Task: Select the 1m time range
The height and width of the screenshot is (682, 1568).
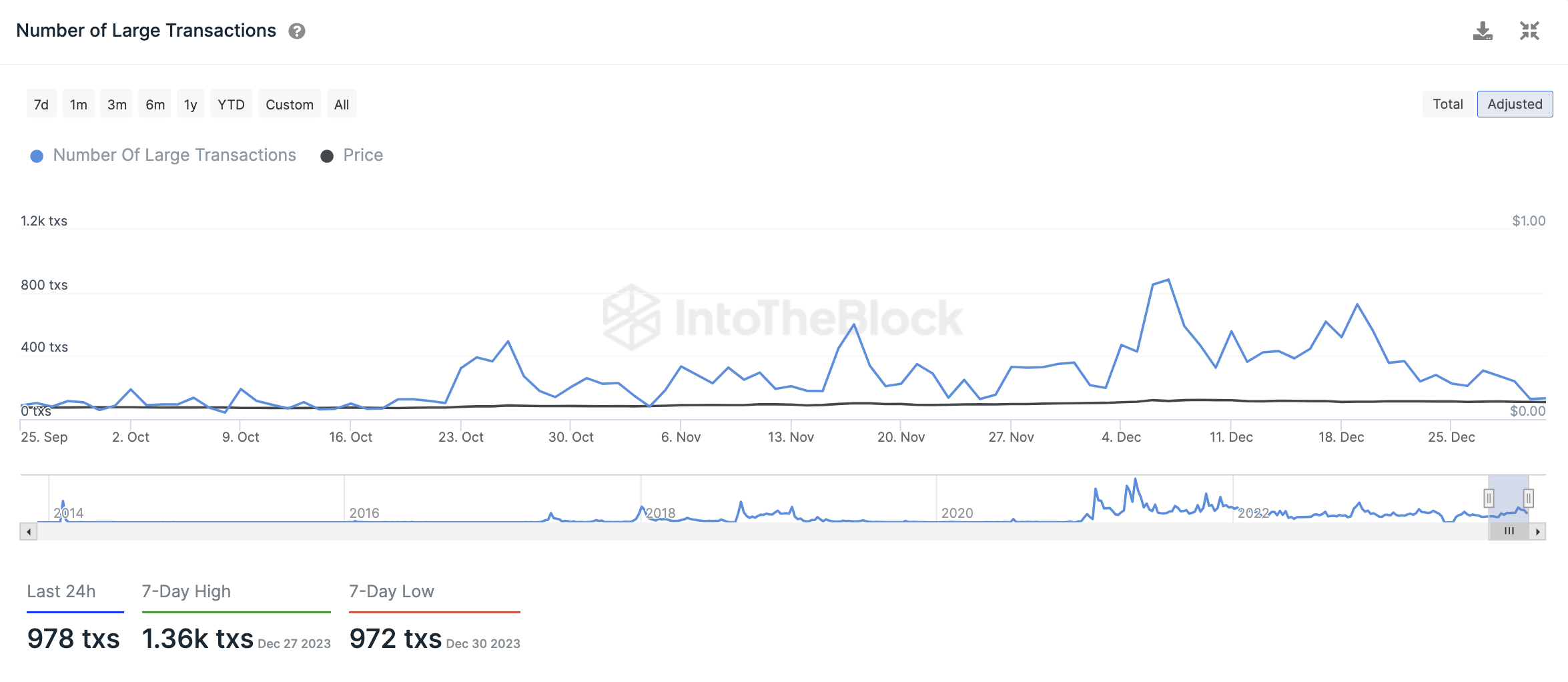Action: [79, 104]
